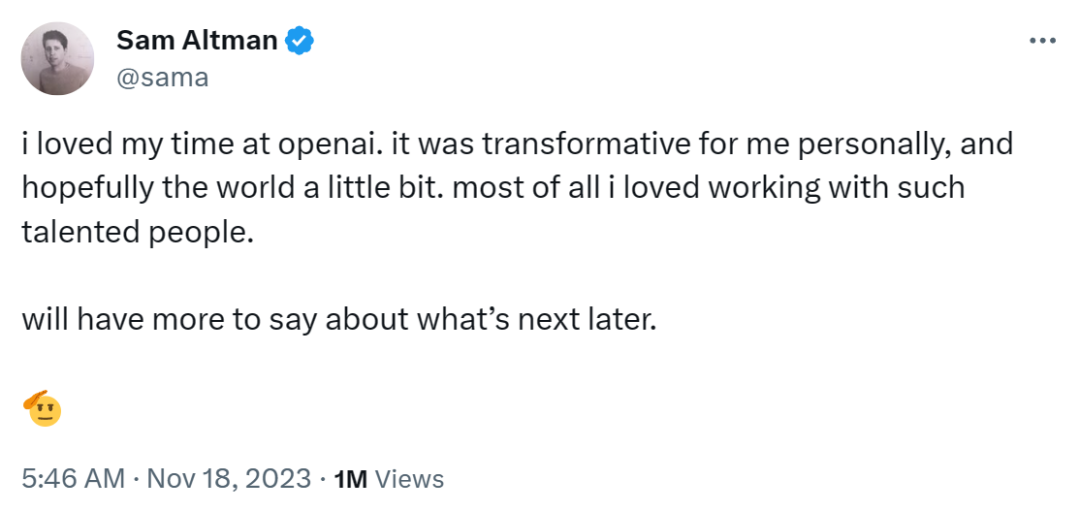Click the "Views" label
Screen dimensions: 1080x512
click(410, 479)
